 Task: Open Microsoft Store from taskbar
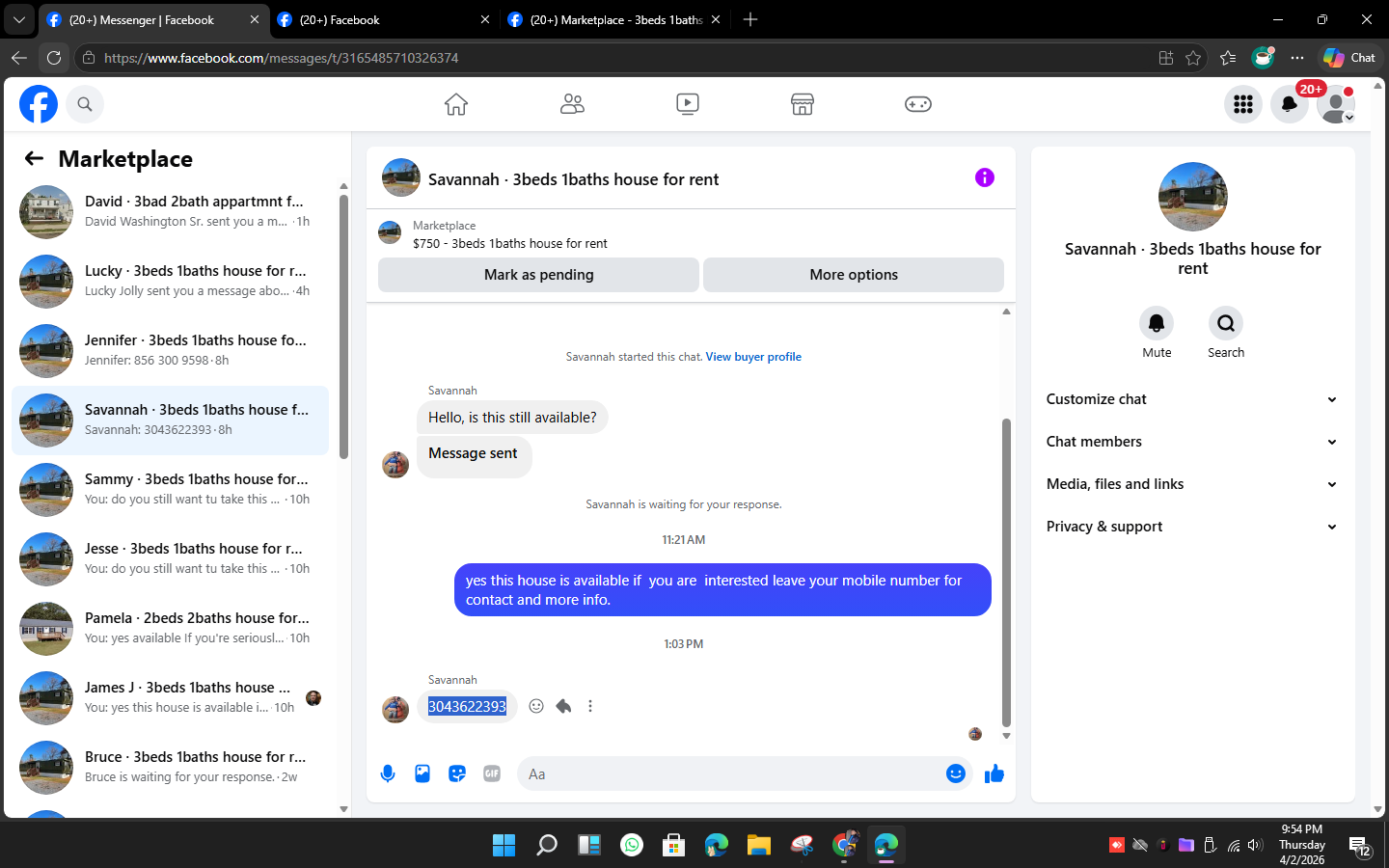[674, 845]
